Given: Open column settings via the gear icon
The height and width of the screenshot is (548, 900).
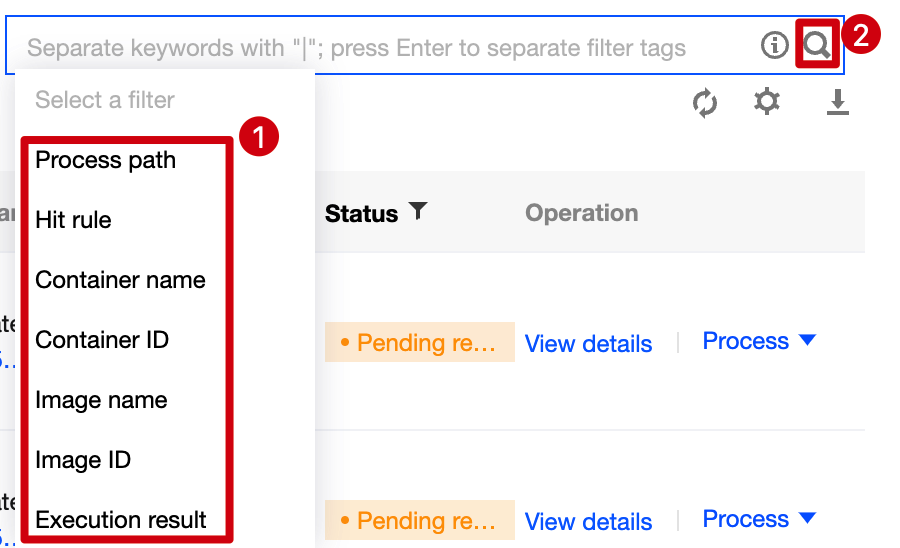Looking at the screenshot, I should pyautogui.click(x=767, y=101).
